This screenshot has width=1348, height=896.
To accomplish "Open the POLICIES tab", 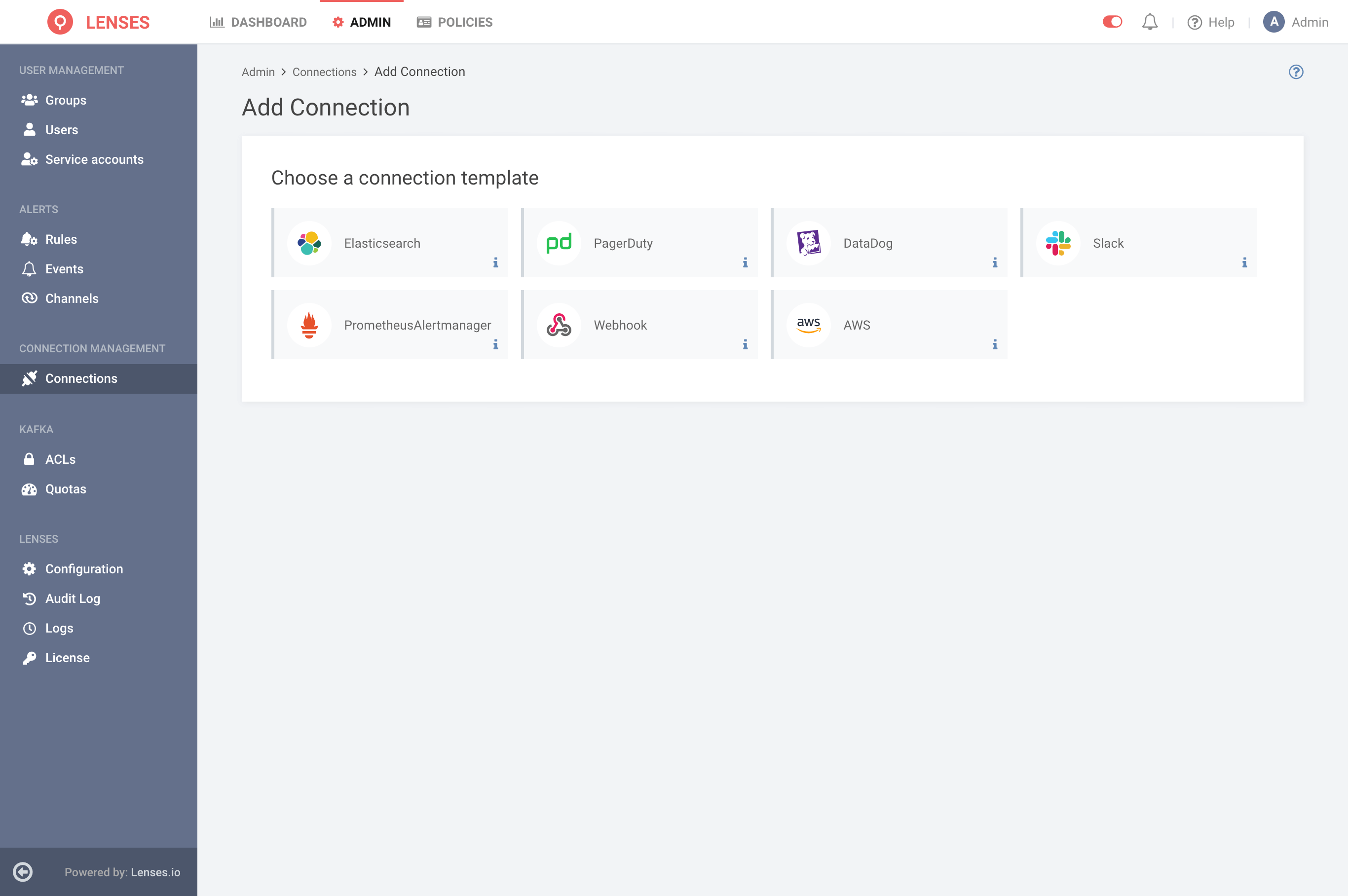I will pyautogui.click(x=455, y=22).
